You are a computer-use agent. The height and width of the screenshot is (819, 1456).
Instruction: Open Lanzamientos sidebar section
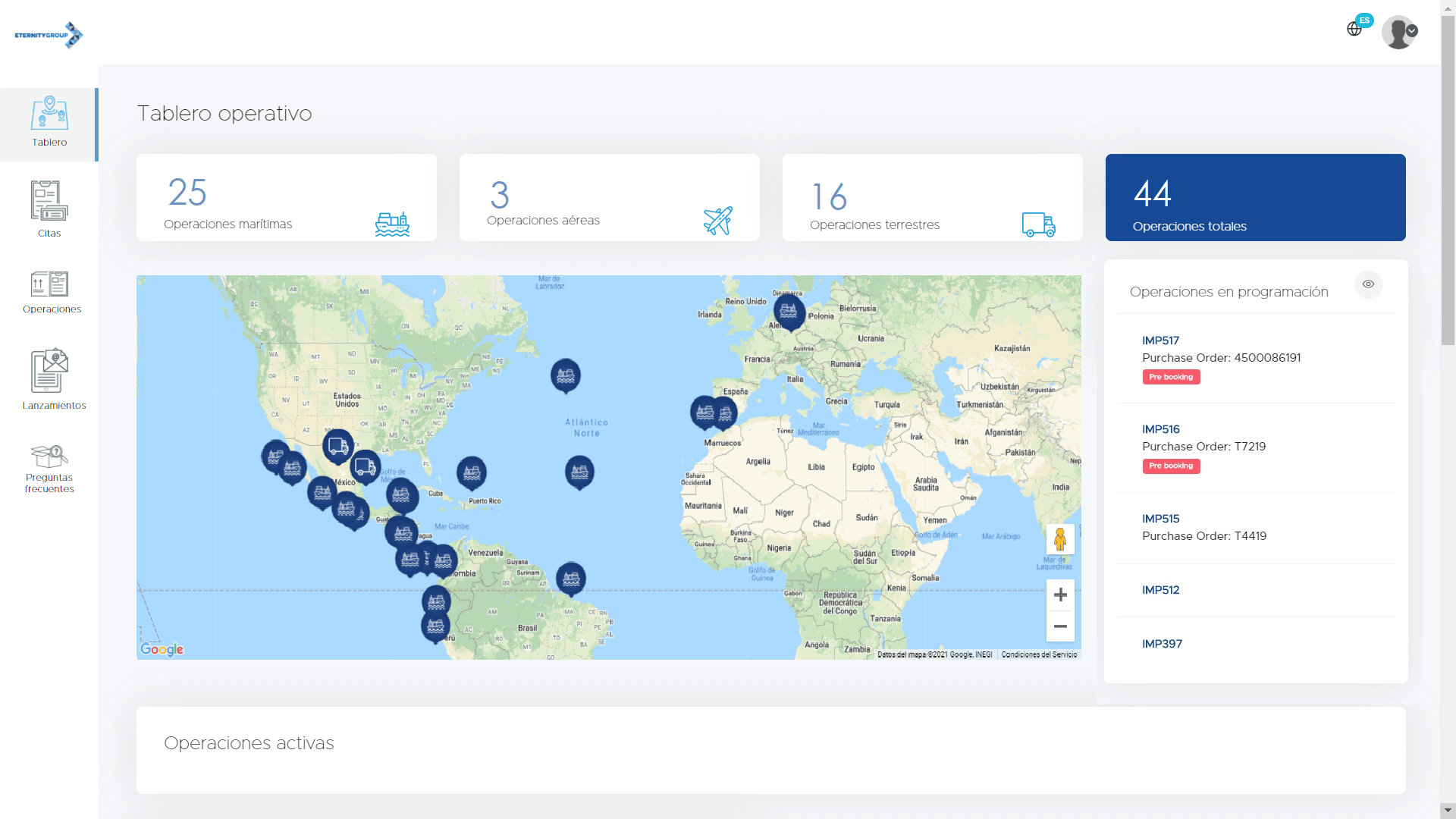[53, 379]
